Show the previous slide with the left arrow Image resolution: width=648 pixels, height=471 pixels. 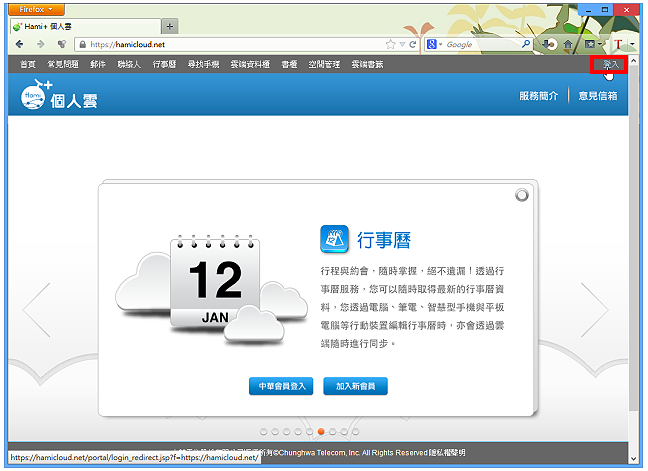[37, 309]
